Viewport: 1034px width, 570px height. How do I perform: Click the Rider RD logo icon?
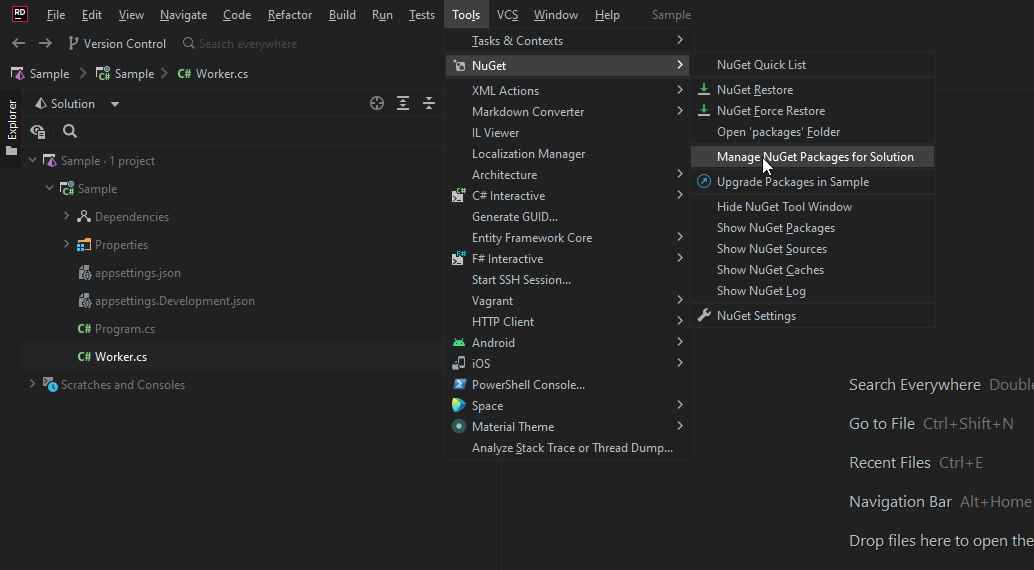20,14
